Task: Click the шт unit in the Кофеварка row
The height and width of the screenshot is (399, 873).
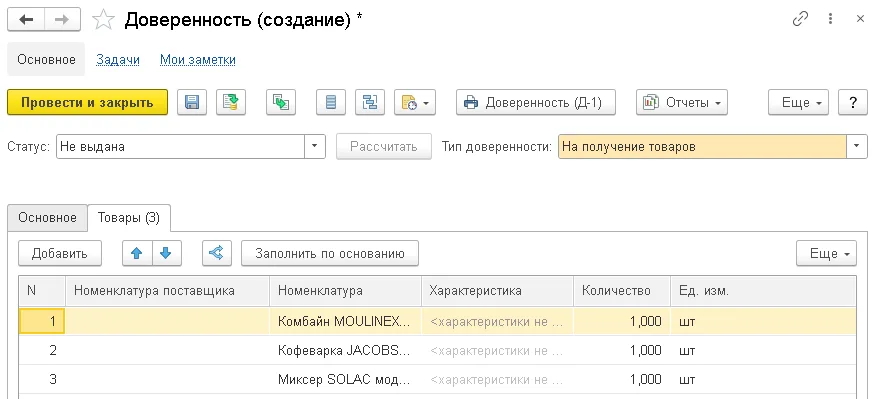Action: coord(763,351)
